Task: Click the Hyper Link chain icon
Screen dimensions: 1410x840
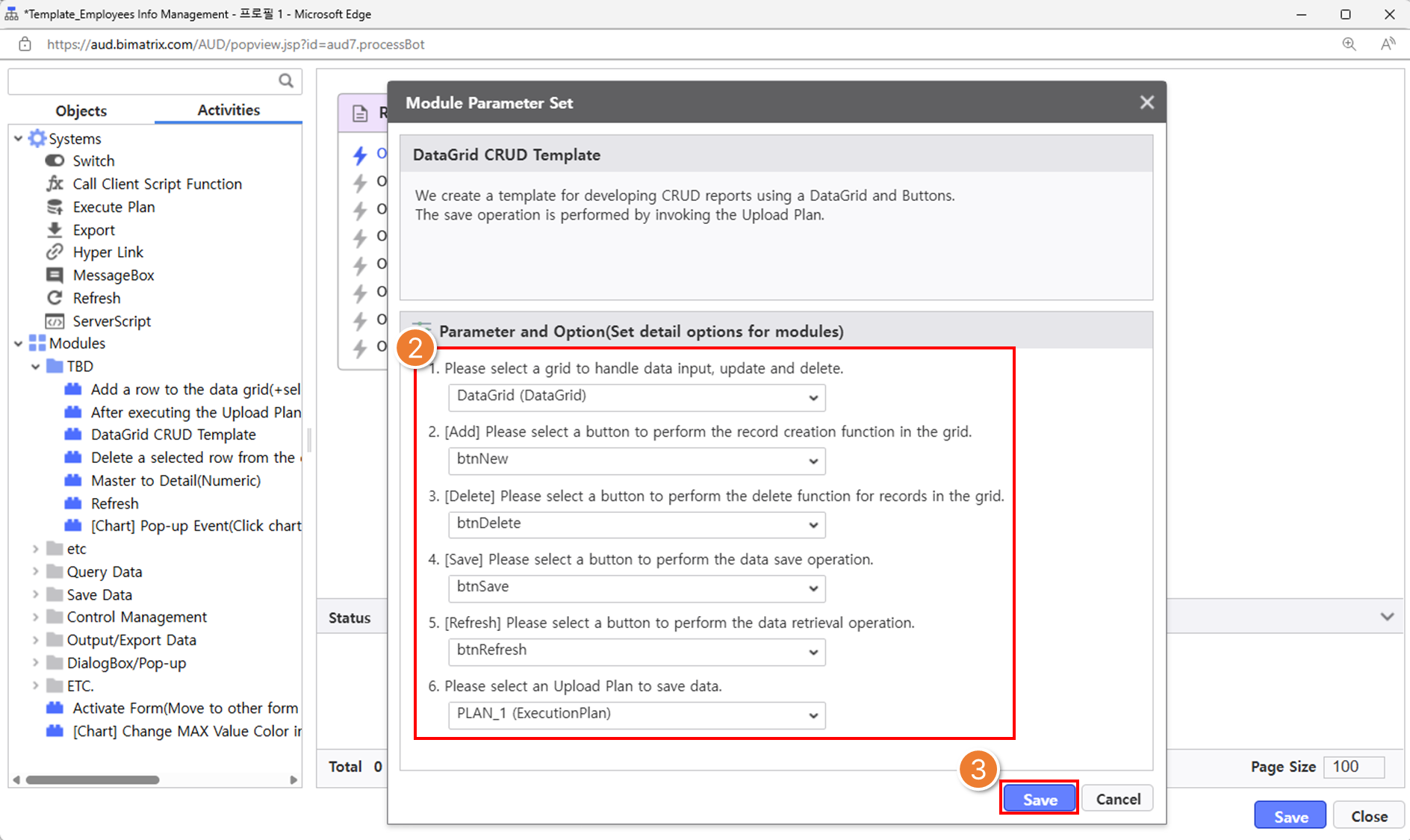Action: (55, 252)
